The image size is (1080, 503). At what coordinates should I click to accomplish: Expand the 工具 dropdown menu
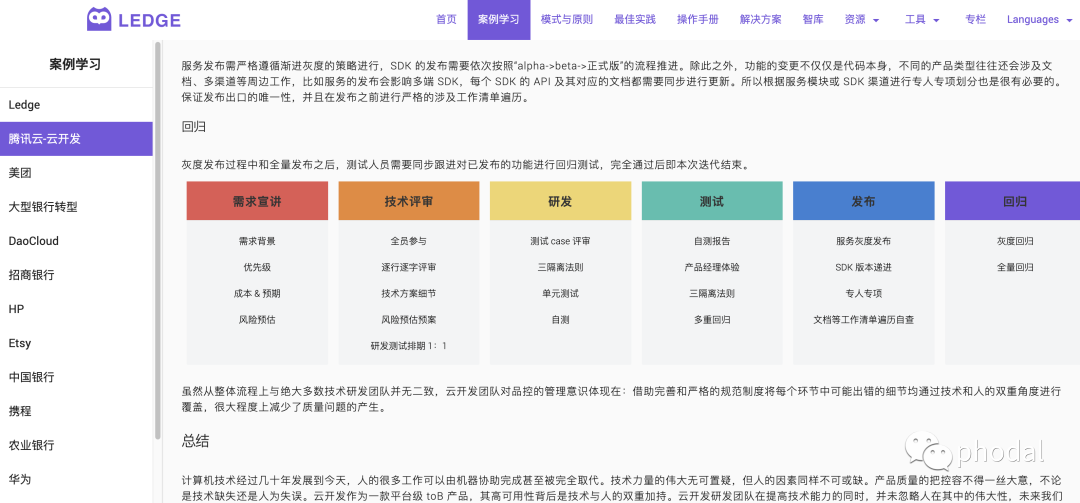[922, 19]
